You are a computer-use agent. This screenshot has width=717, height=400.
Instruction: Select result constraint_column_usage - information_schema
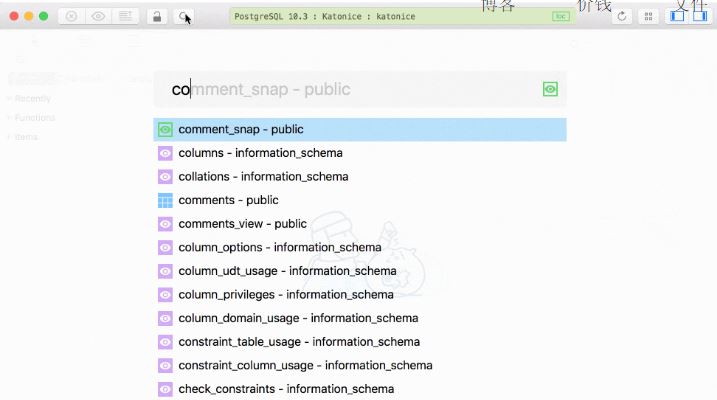pyautogui.click(x=360, y=366)
